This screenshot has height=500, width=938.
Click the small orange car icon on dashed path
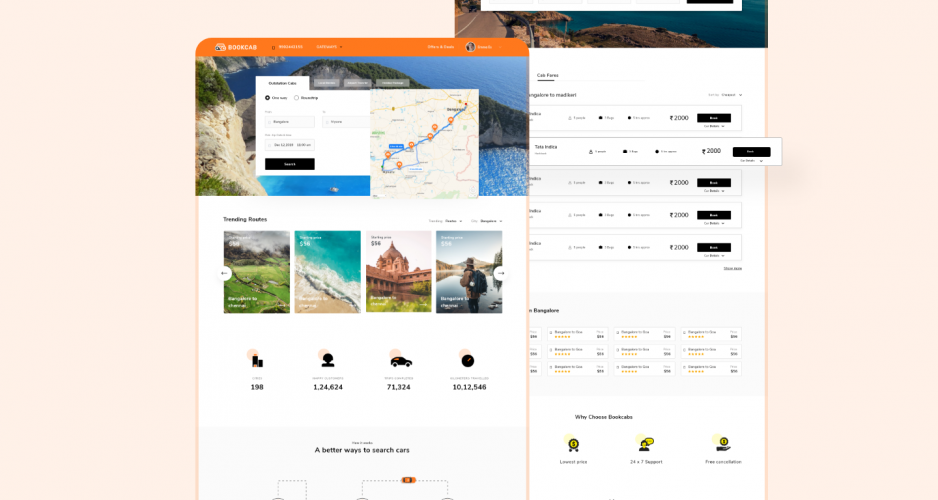point(409,480)
